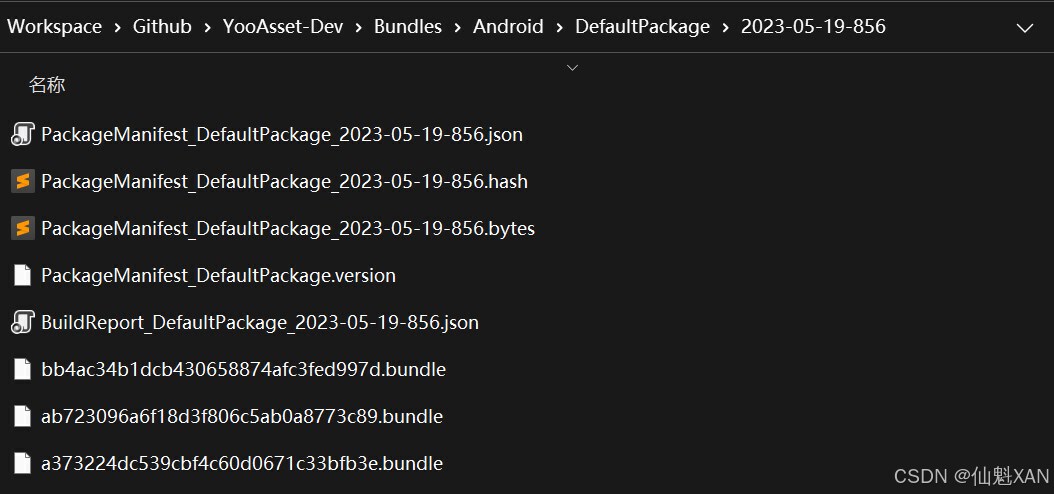Screen dimensions: 1054x494
Task: Click the ab723096 bundle file icon
Action: [22, 416]
